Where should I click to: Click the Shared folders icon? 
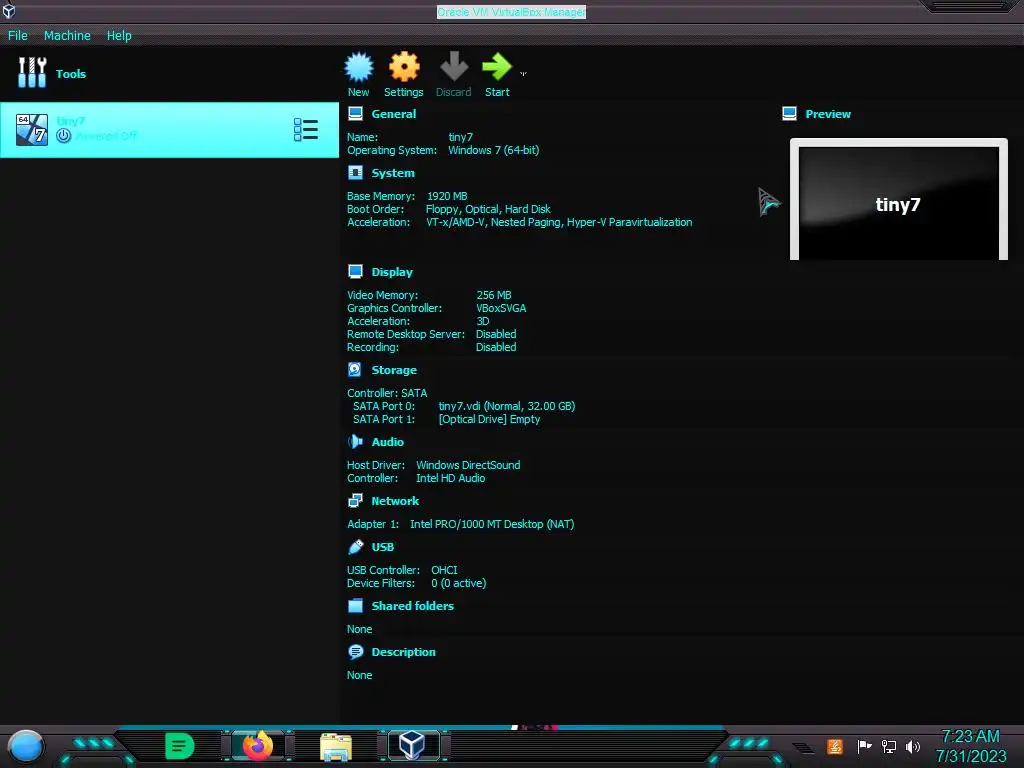click(x=355, y=605)
